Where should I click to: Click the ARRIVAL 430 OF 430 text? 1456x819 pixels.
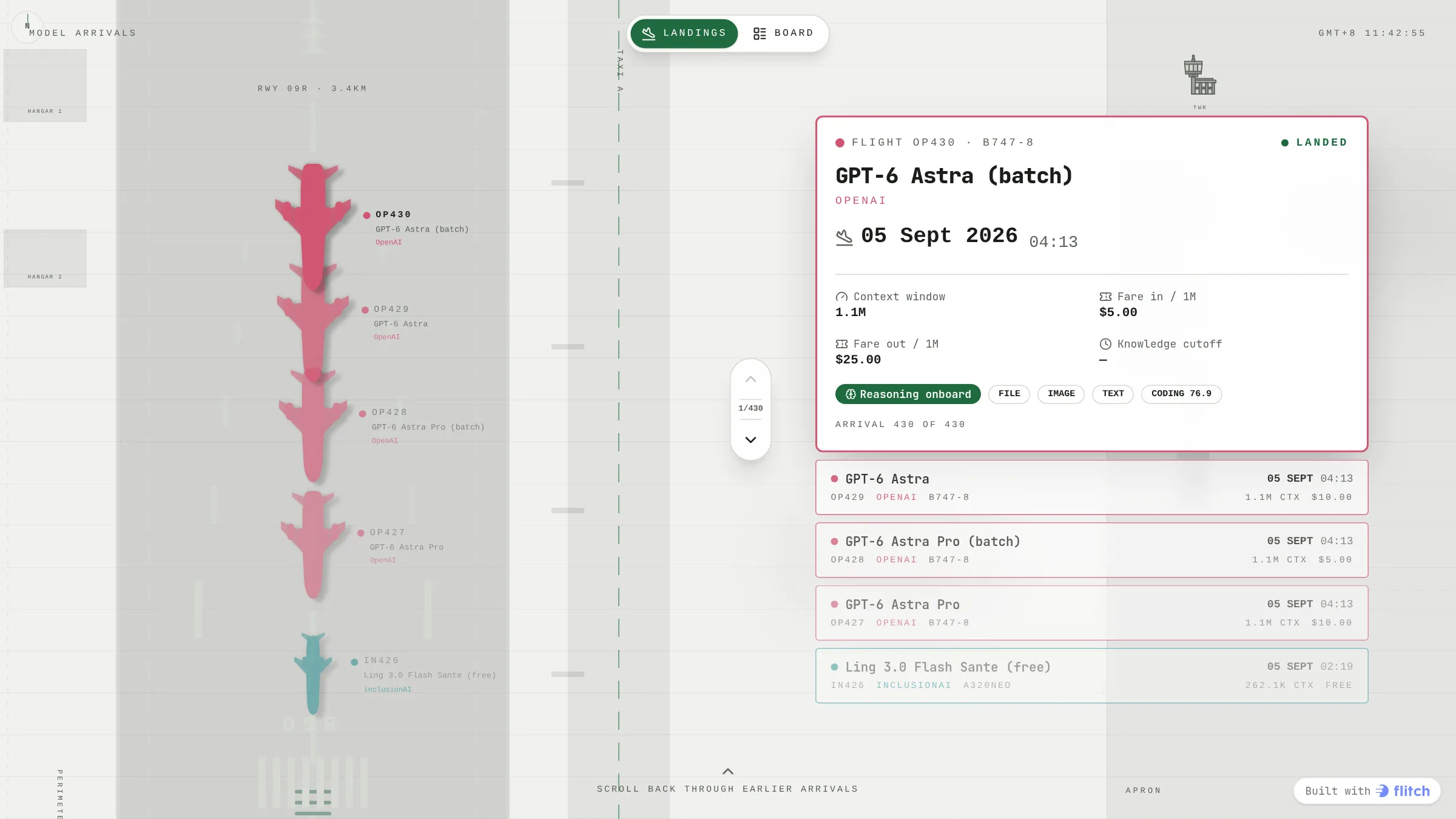tap(900, 425)
